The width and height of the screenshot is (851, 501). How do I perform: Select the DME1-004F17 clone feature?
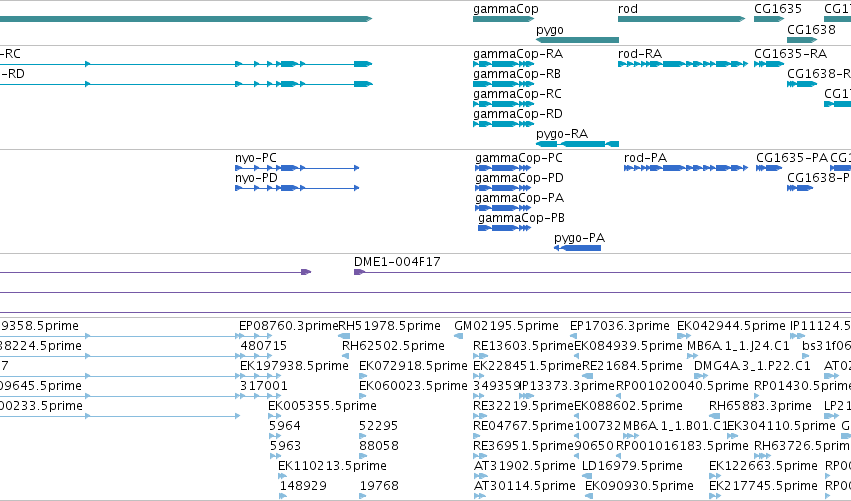(x=602, y=272)
